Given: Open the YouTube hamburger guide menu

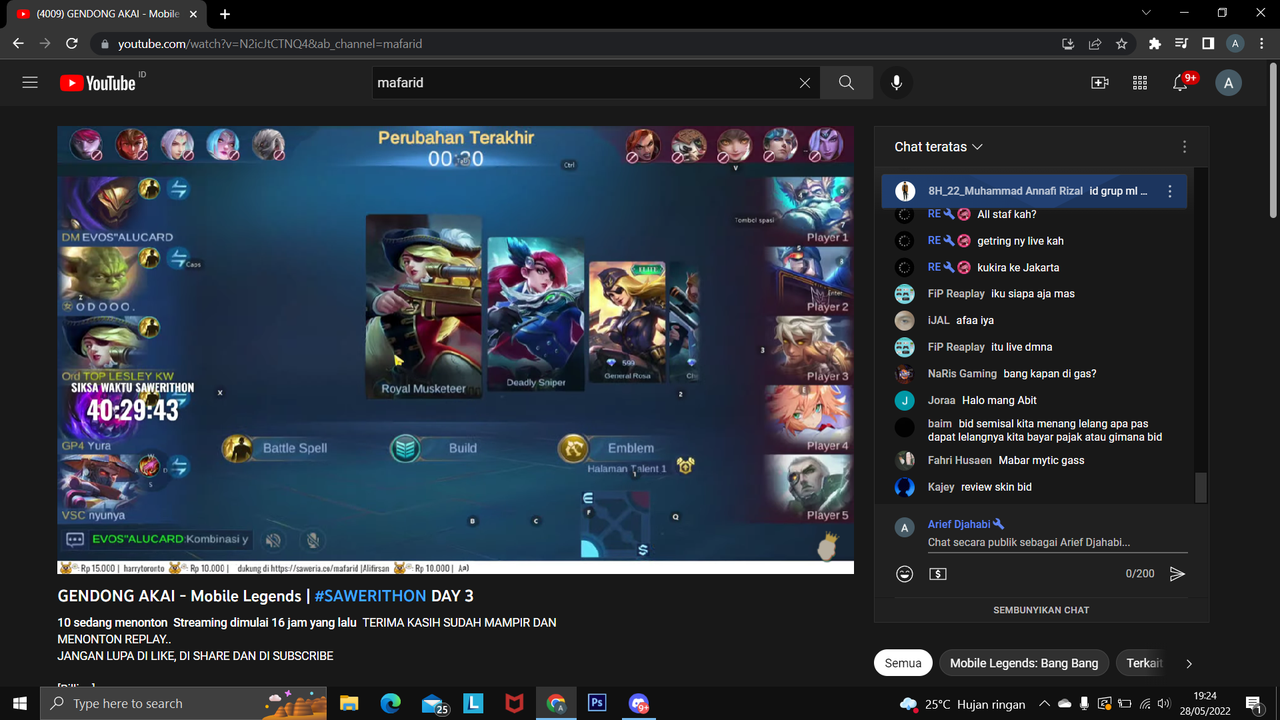Looking at the screenshot, I should [30, 83].
